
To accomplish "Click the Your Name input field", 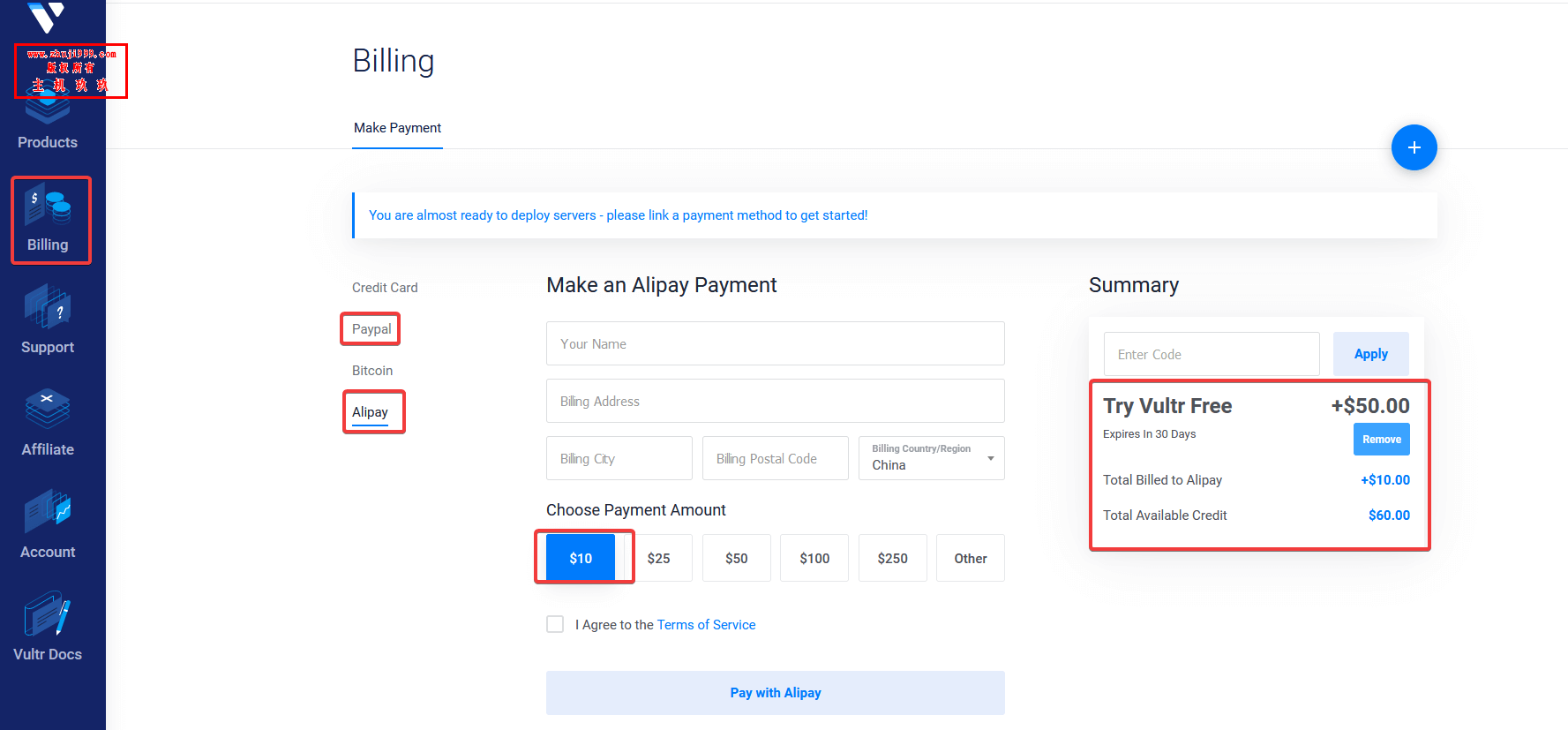I will click(x=775, y=343).
